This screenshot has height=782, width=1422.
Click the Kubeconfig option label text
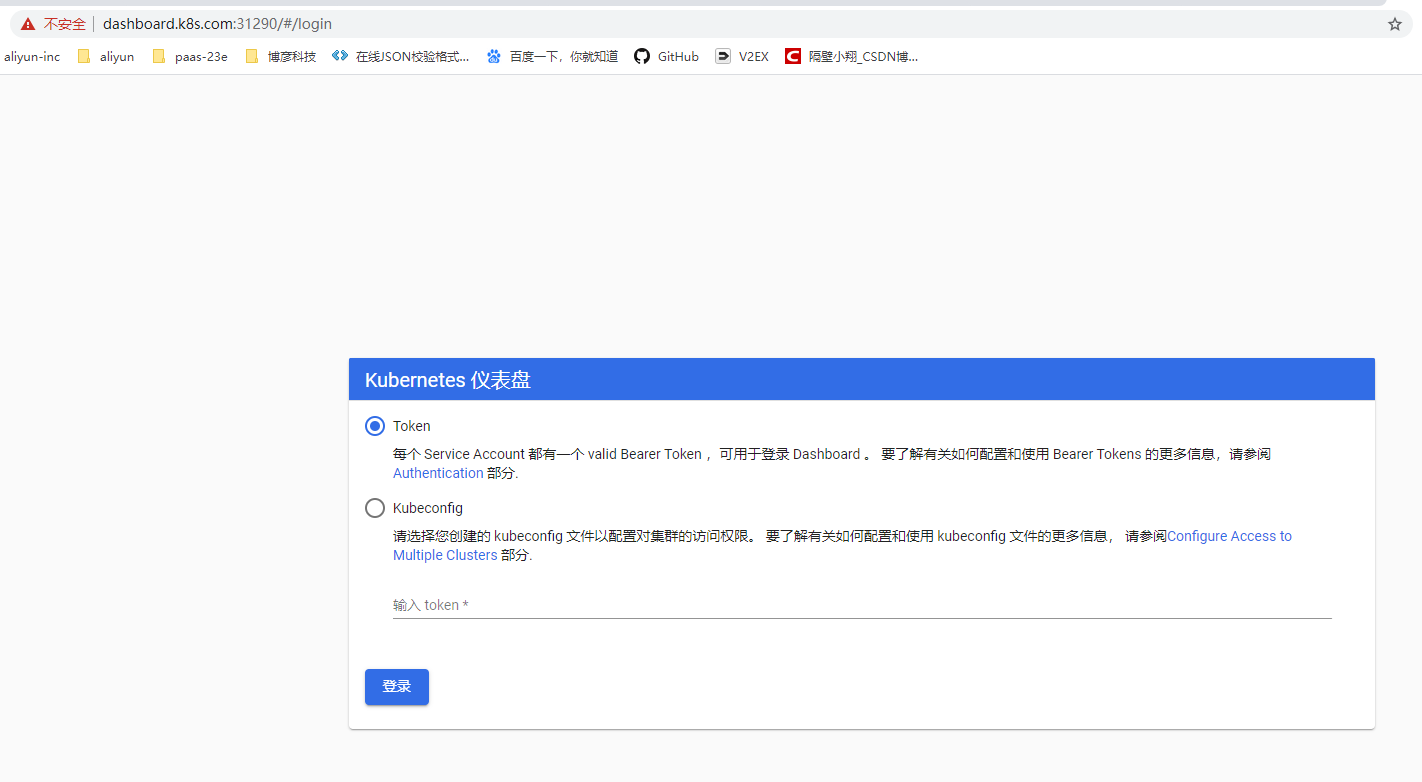click(428, 508)
